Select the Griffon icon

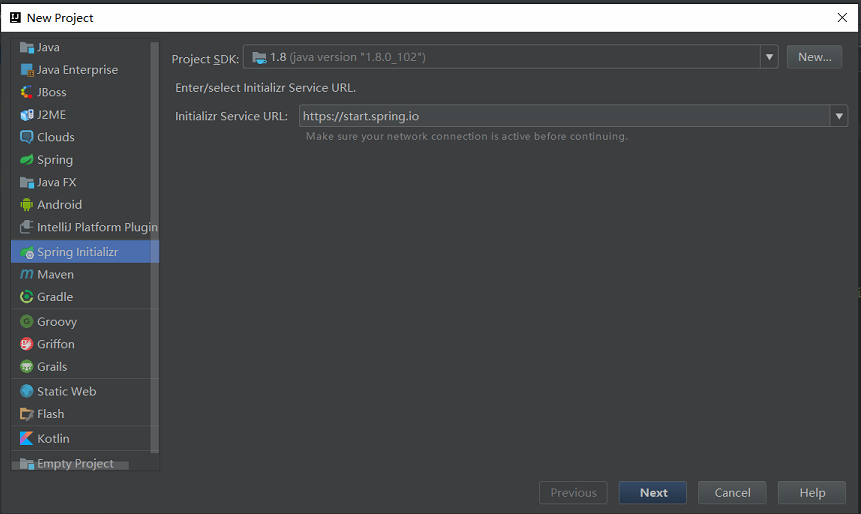(x=26, y=344)
